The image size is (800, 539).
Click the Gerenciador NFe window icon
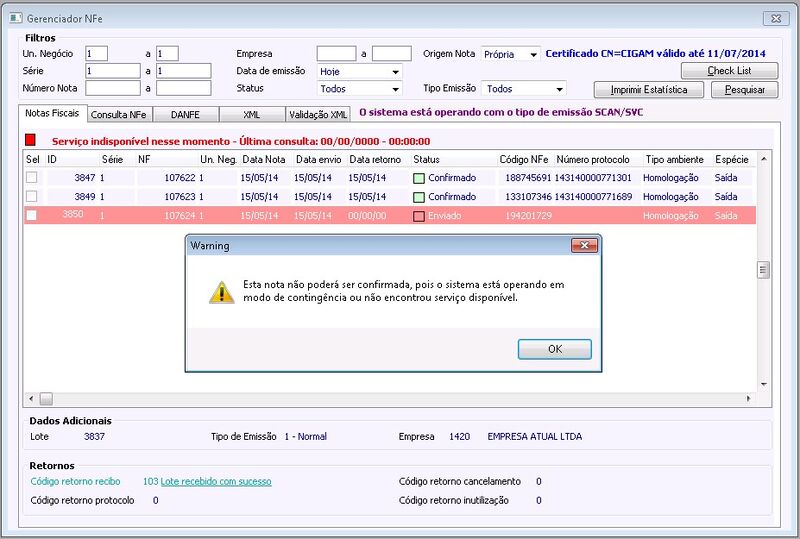[x=16, y=18]
